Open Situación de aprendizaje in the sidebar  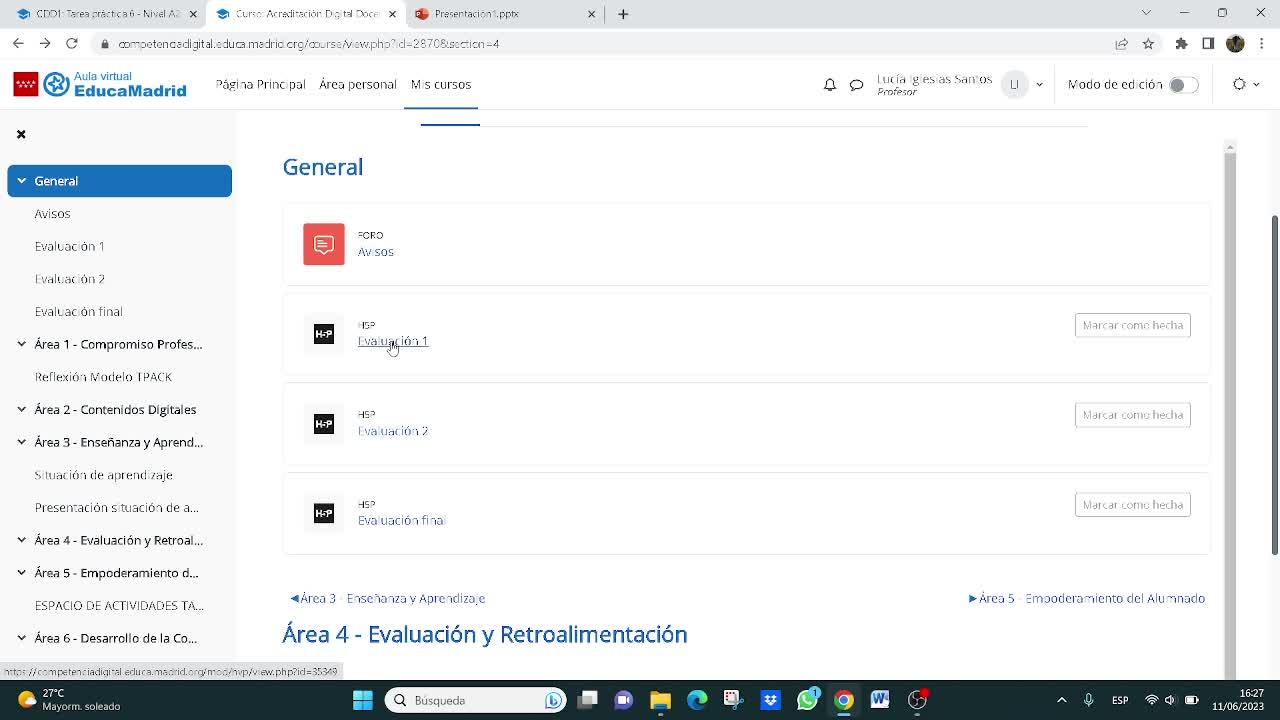coord(104,475)
